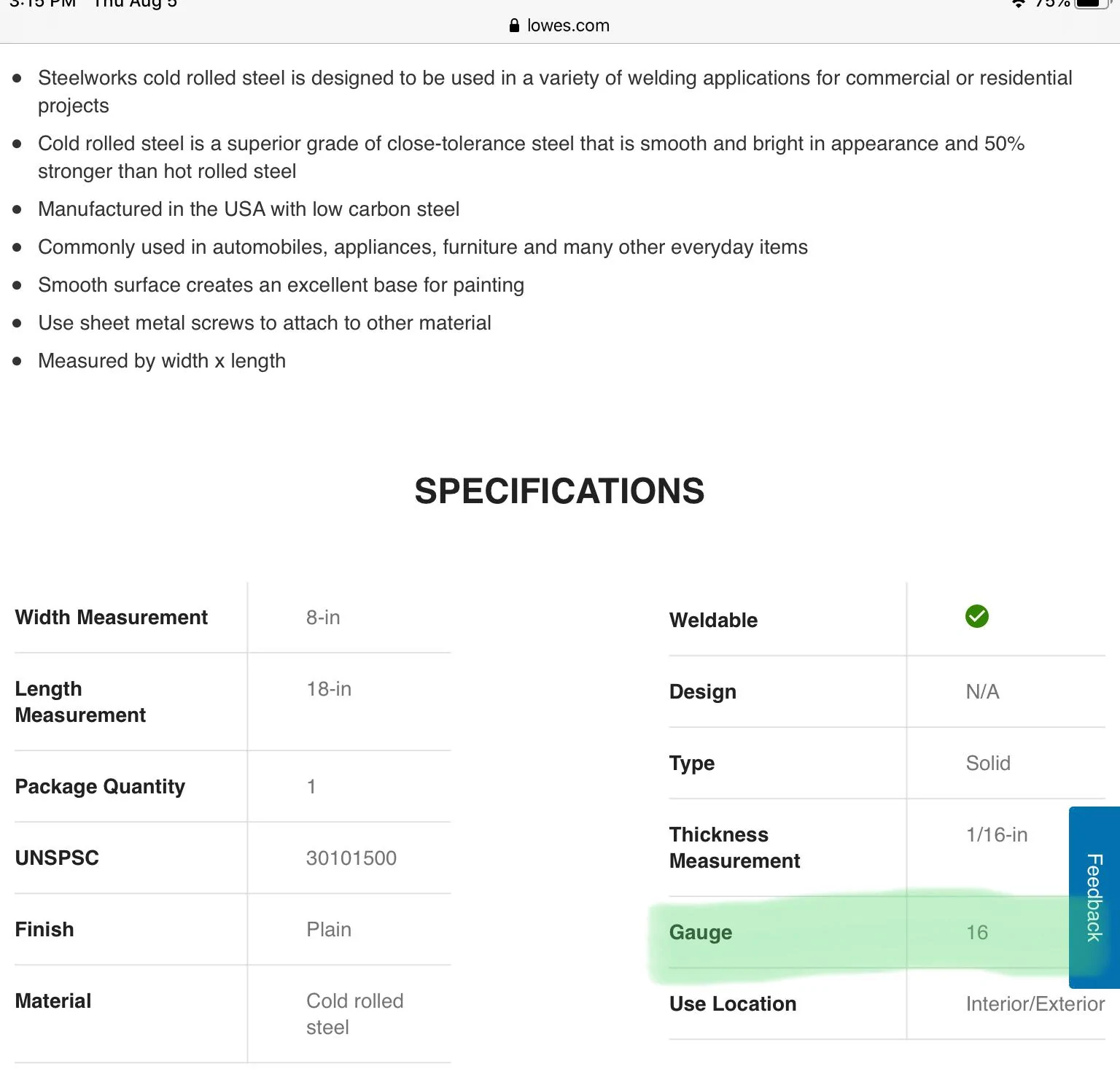Tap the battery indicator icon

(x=1092, y=3)
